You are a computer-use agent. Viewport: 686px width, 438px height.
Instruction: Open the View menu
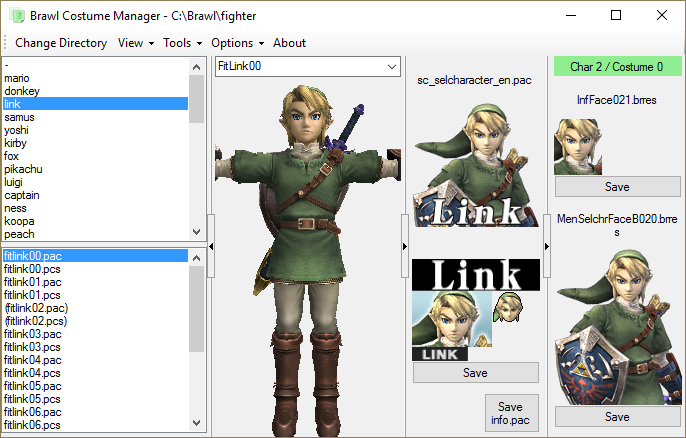(136, 43)
